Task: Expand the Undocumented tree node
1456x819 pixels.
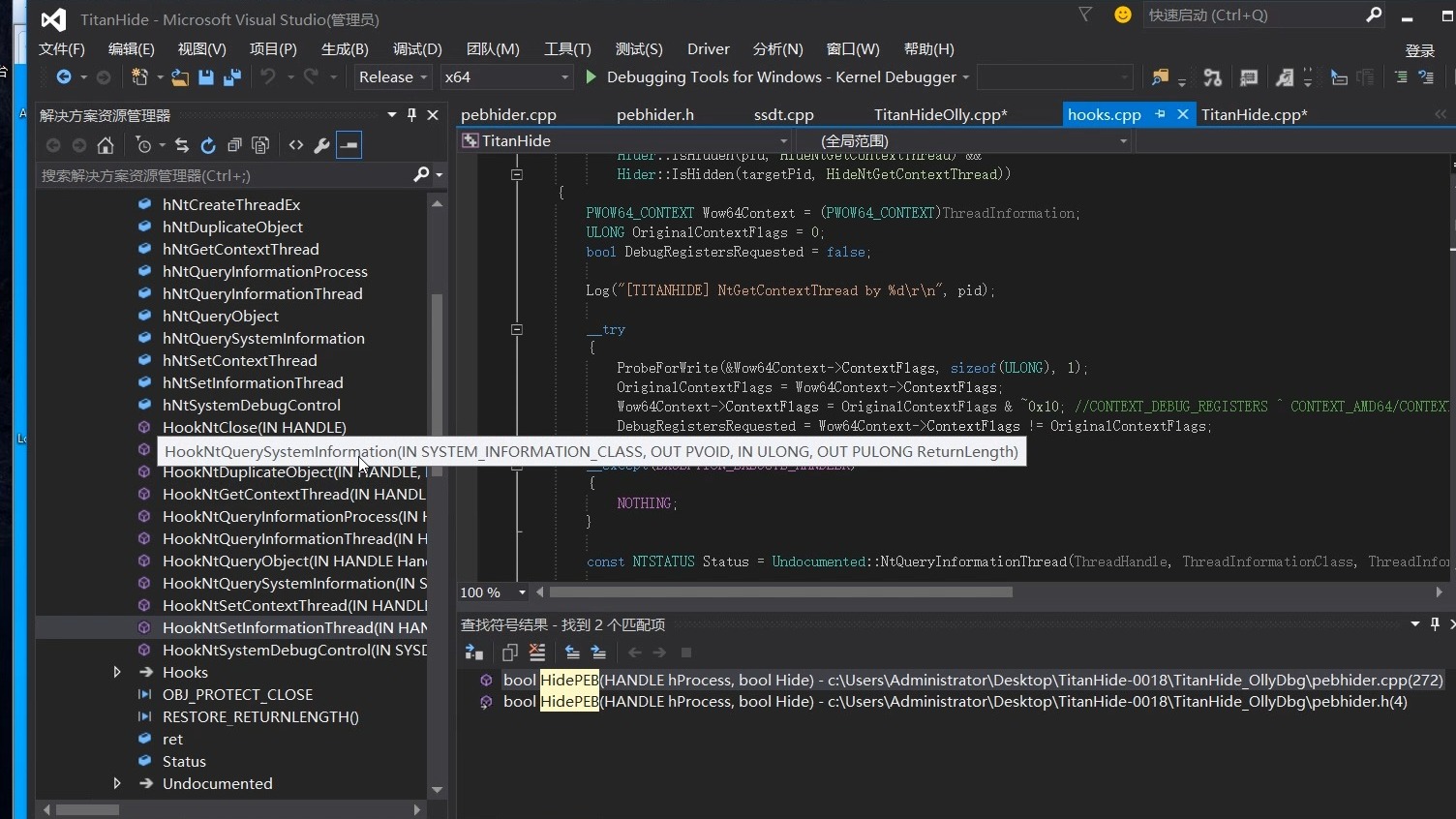Action: click(x=117, y=783)
